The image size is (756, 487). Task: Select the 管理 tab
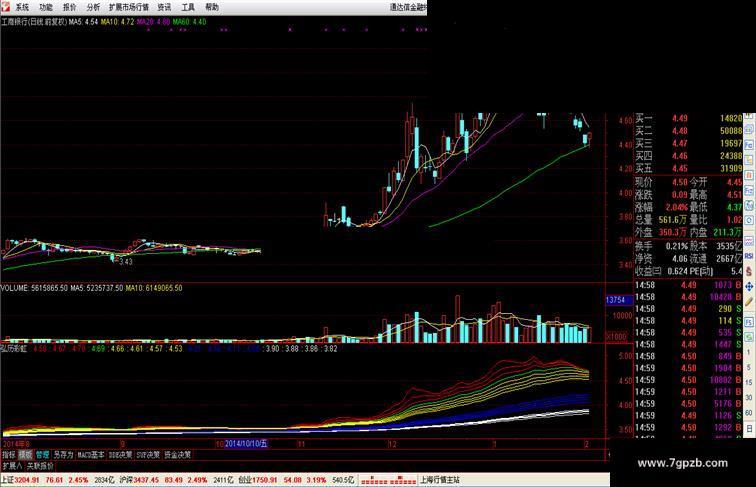42,455
